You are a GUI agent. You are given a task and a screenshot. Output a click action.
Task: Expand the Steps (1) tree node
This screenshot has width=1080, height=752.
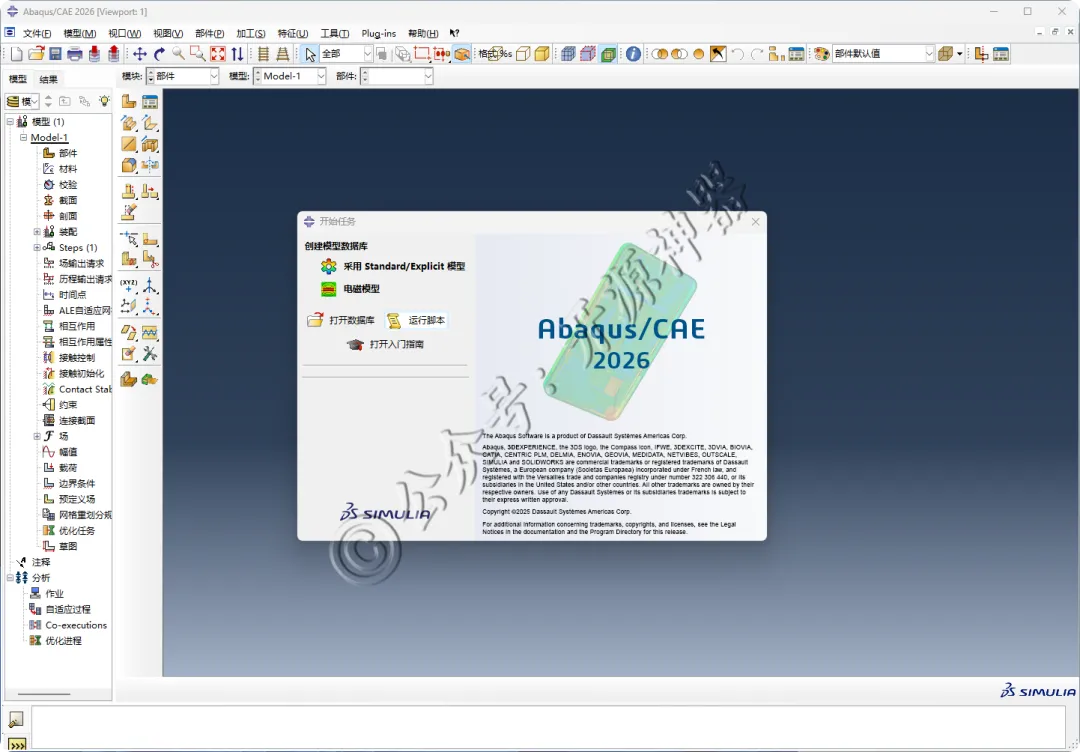click(x=37, y=247)
